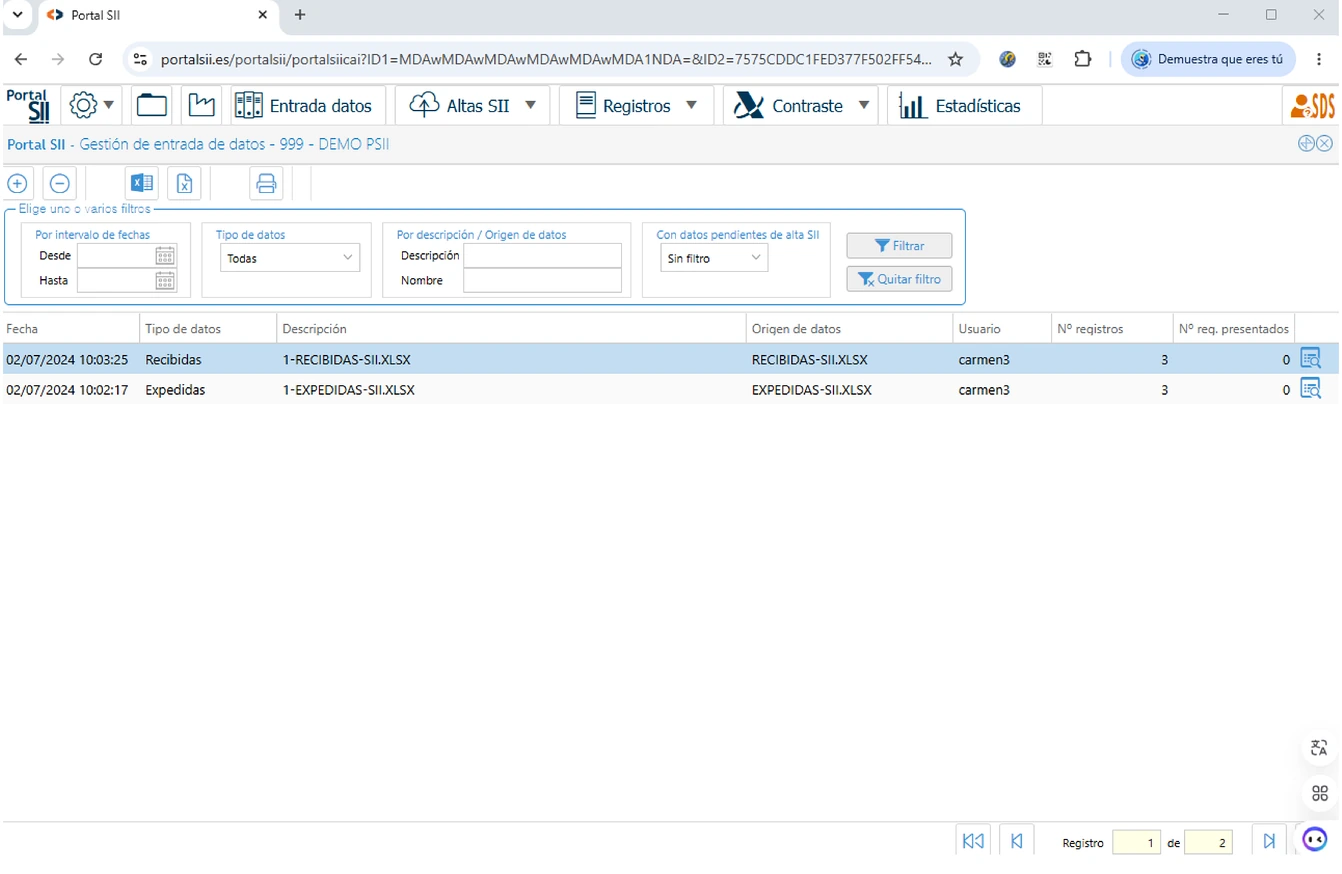This screenshot has width=1342, height=874.
Task: Sort by the Tipo de datos column header
Action: tap(208, 328)
